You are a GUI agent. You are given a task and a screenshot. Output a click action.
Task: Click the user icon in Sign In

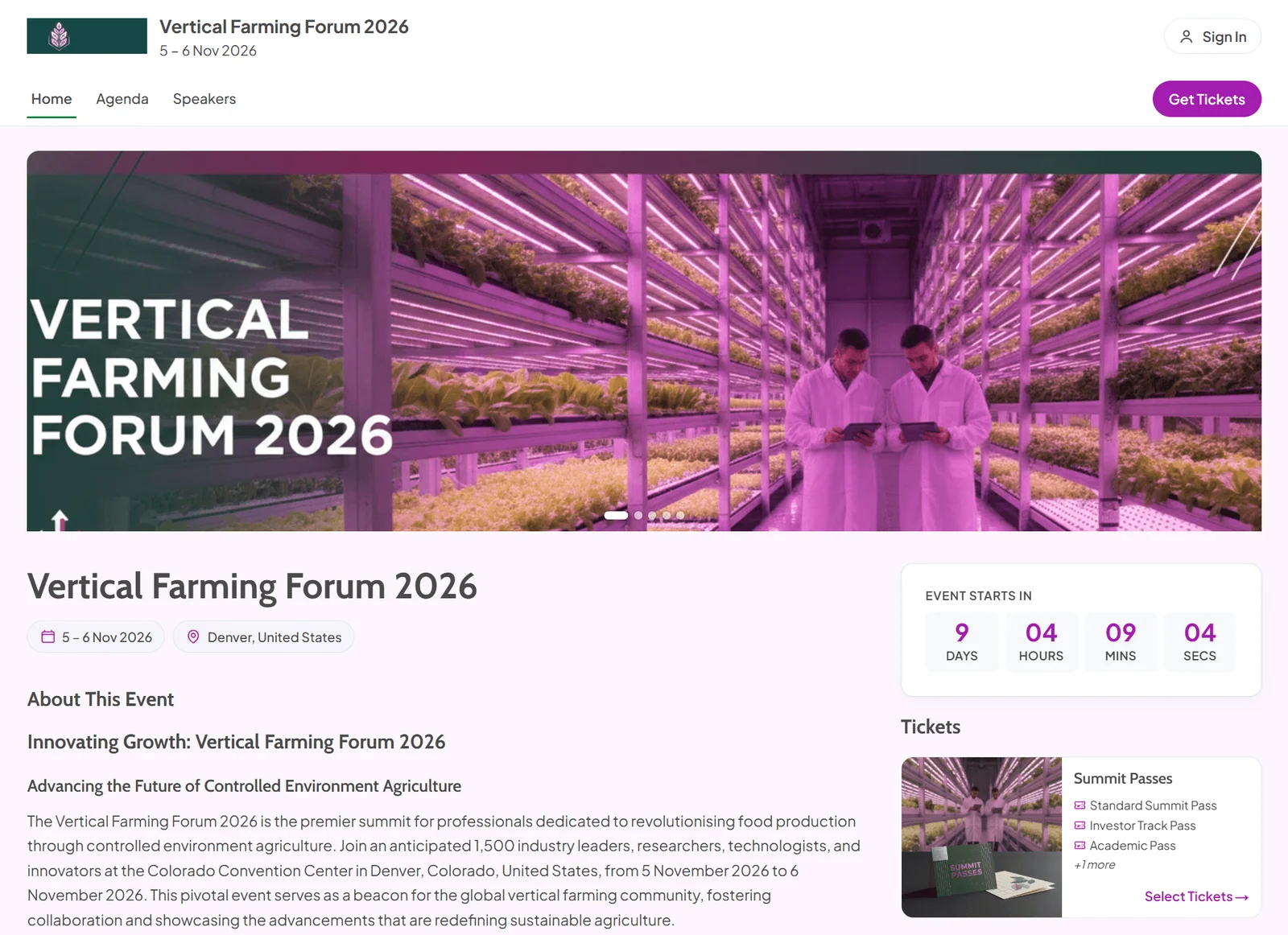click(x=1186, y=37)
